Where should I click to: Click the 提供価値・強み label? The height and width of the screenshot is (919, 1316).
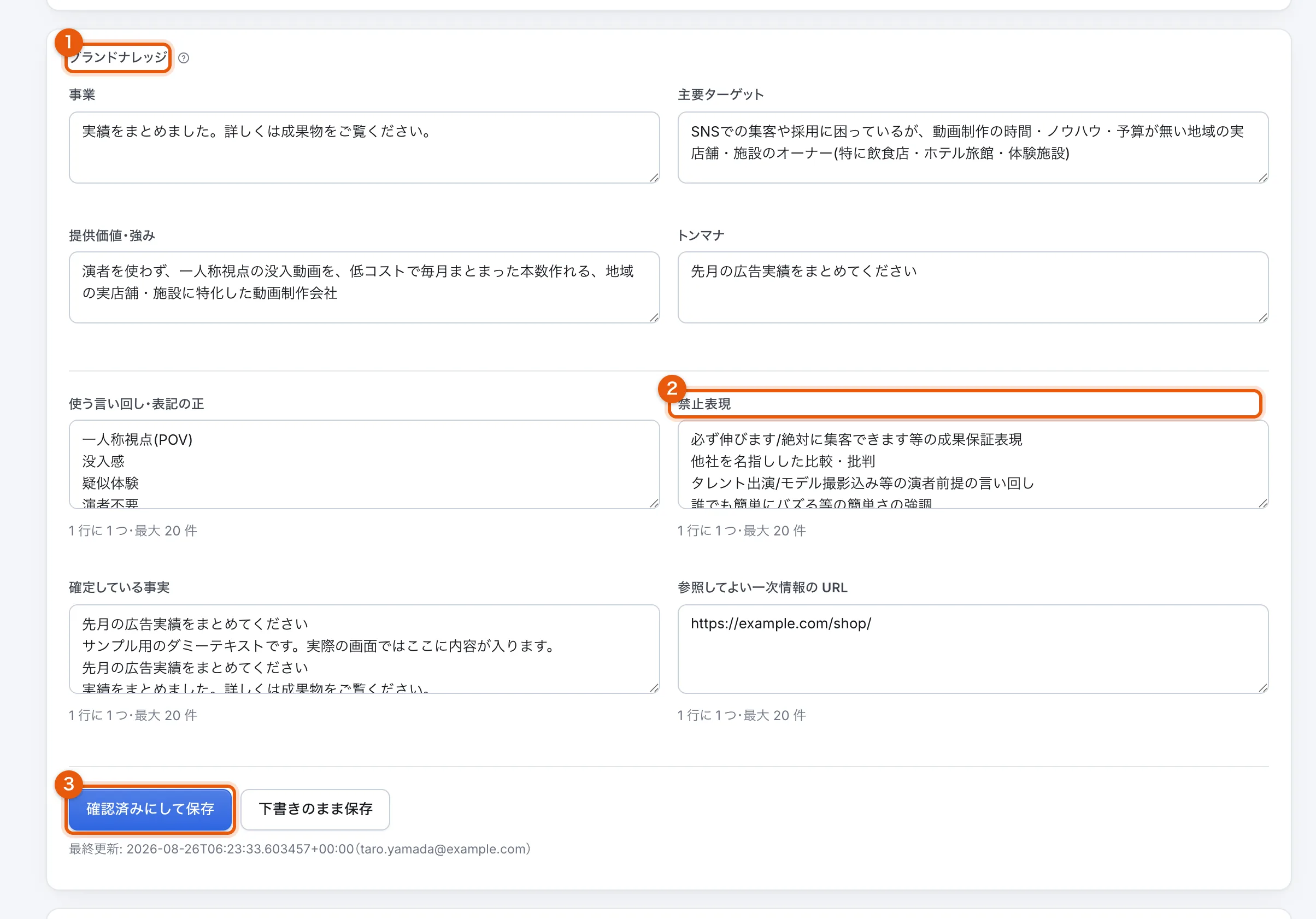[x=112, y=235]
